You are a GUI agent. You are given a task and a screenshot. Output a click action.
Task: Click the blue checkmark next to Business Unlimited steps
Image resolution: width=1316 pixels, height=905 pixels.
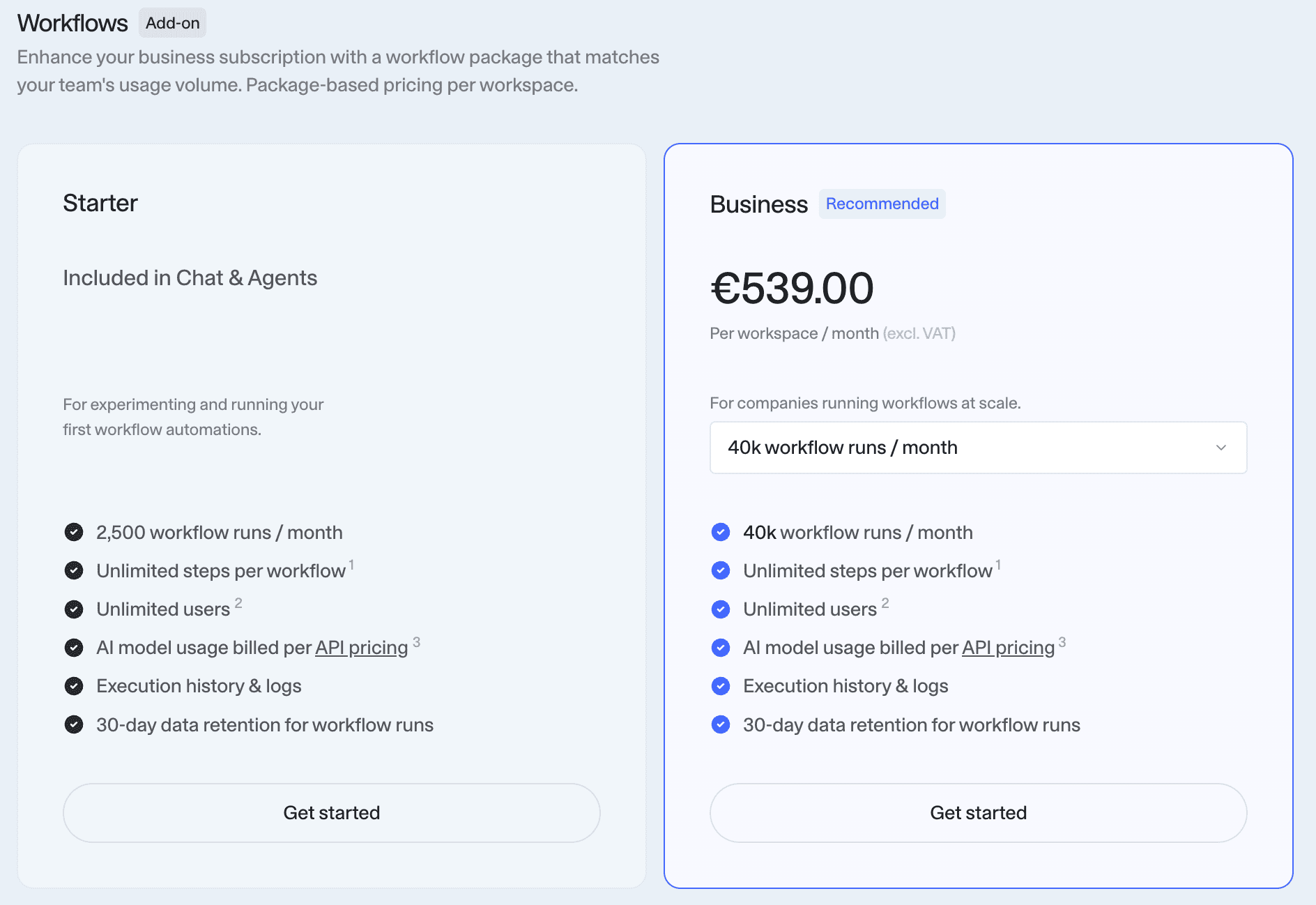coord(721,571)
